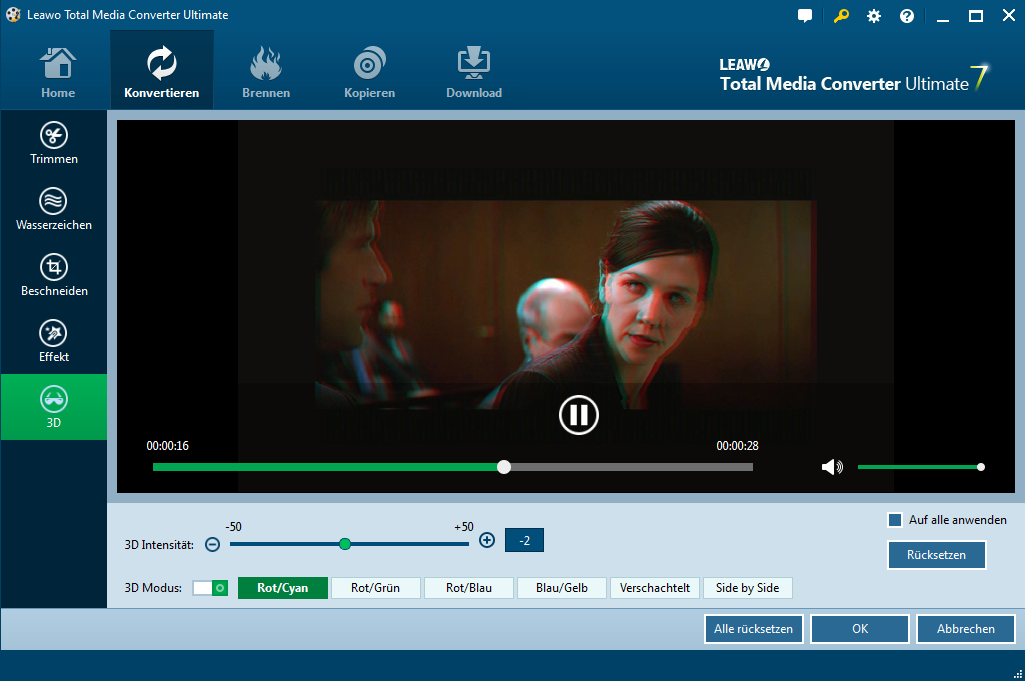
Task: Click the speaker volume icon
Action: [831, 467]
